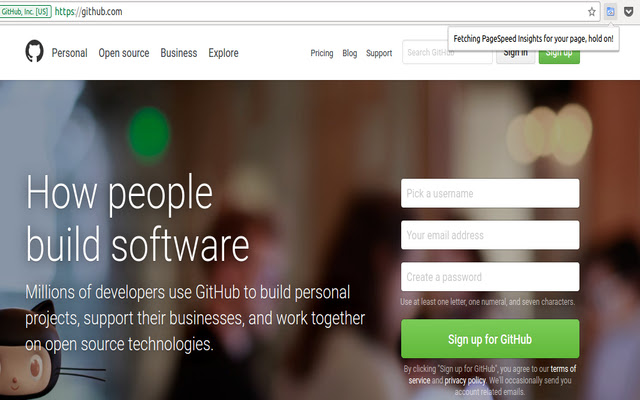Open the Pocket extension icon
The height and width of the screenshot is (400, 640).
point(629,12)
